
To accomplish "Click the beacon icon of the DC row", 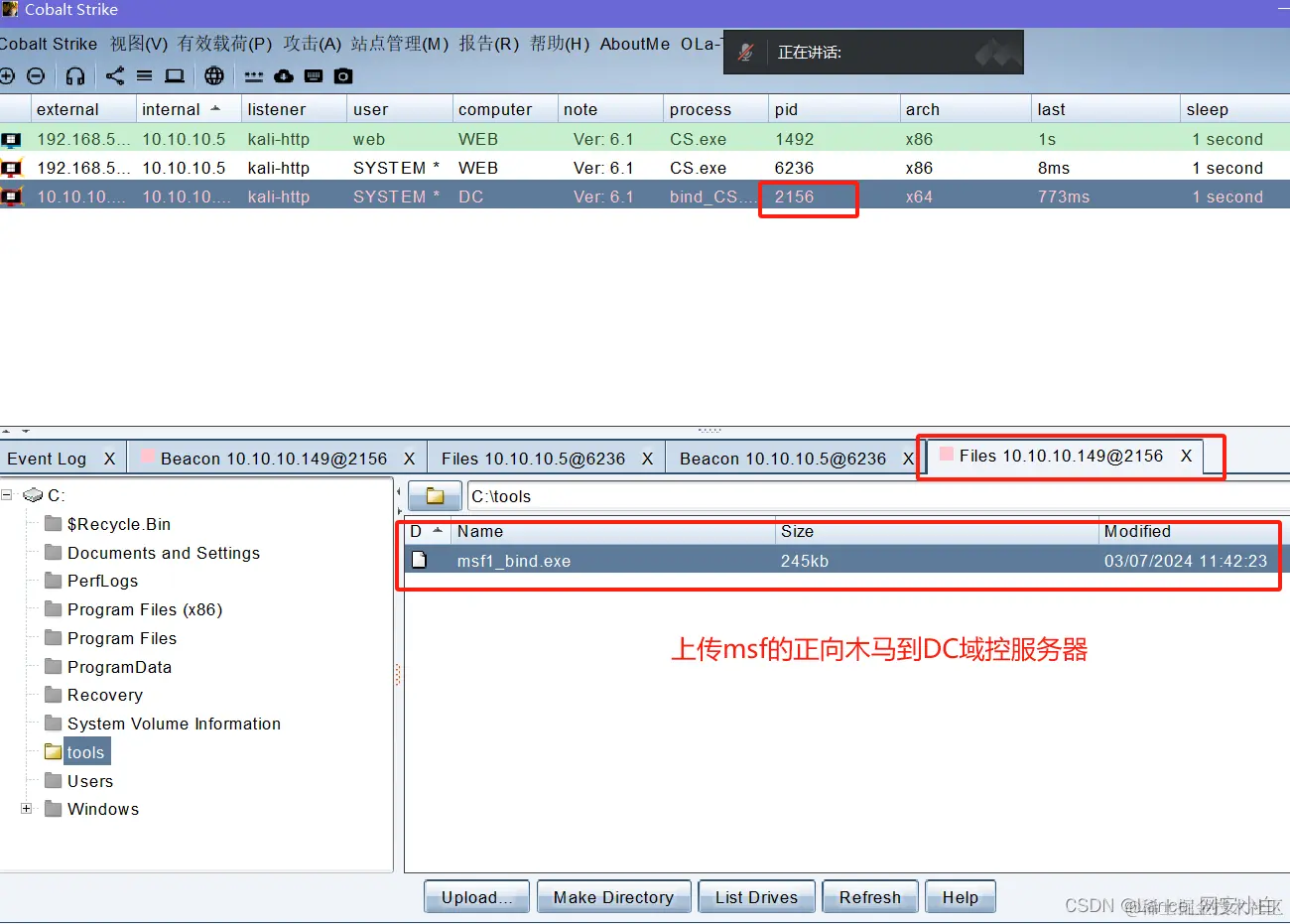I will point(11,197).
